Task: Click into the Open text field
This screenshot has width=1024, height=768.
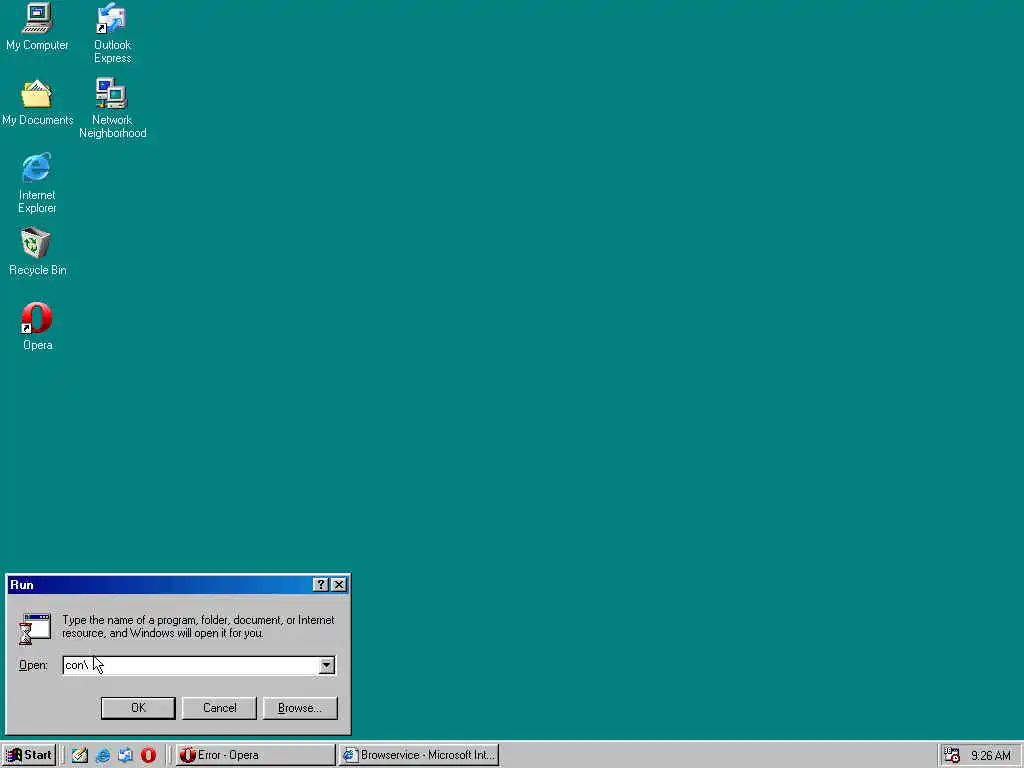Action: pos(190,665)
